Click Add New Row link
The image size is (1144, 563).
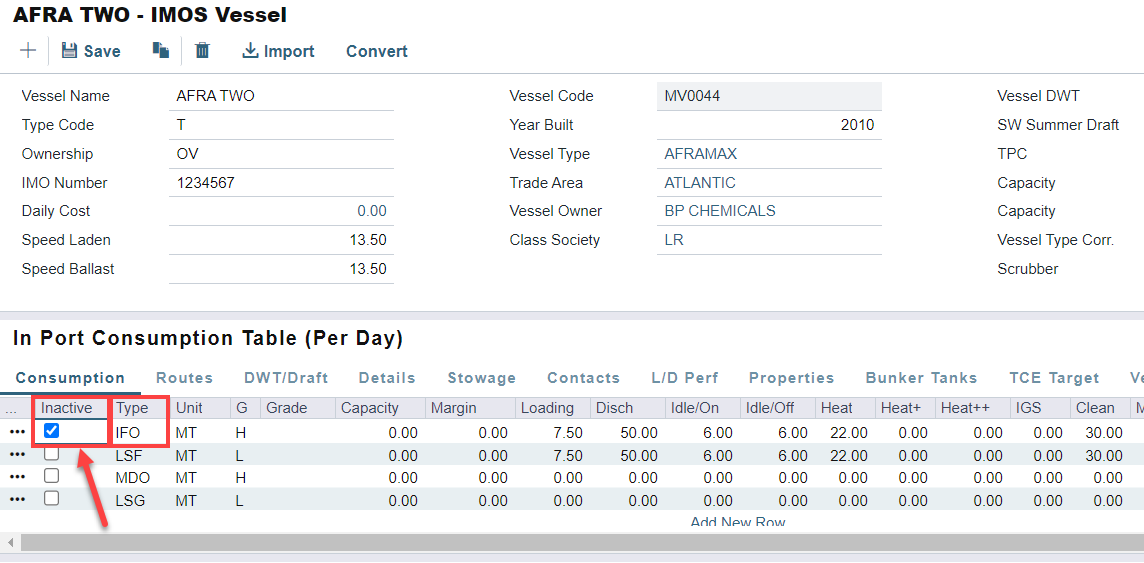737,522
